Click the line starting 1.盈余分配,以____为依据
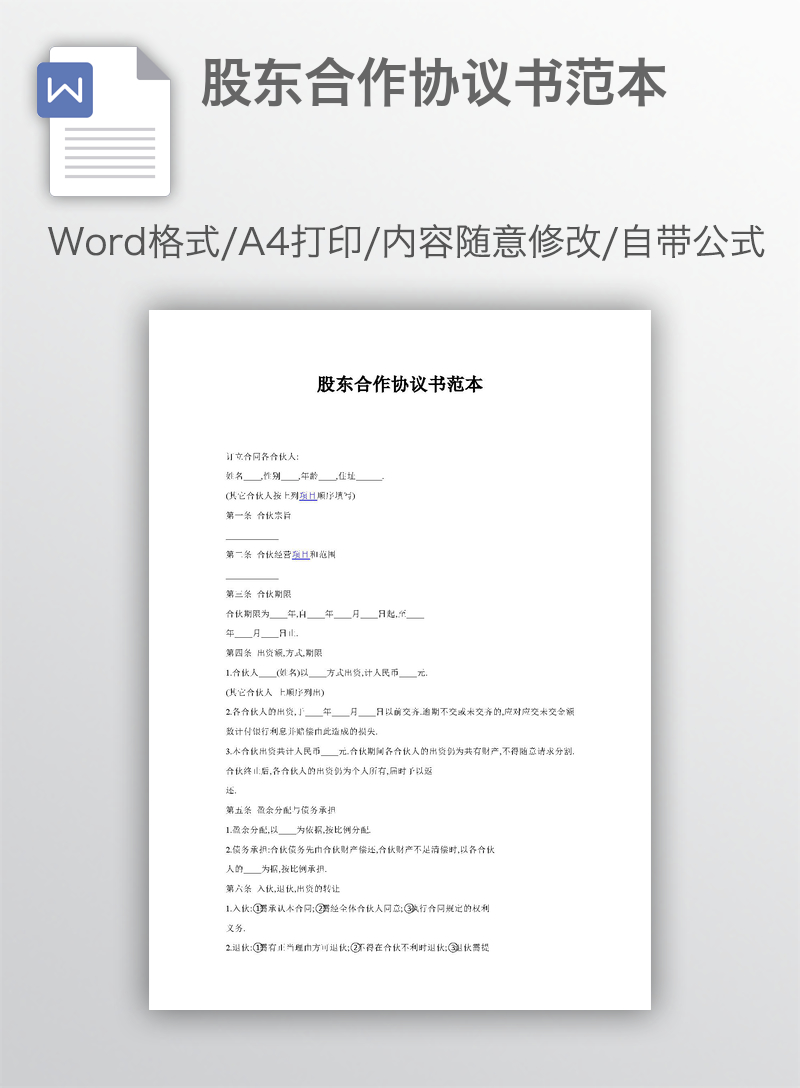Image resolution: width=800 pixels, height=1088 pixels. [298, 830]
